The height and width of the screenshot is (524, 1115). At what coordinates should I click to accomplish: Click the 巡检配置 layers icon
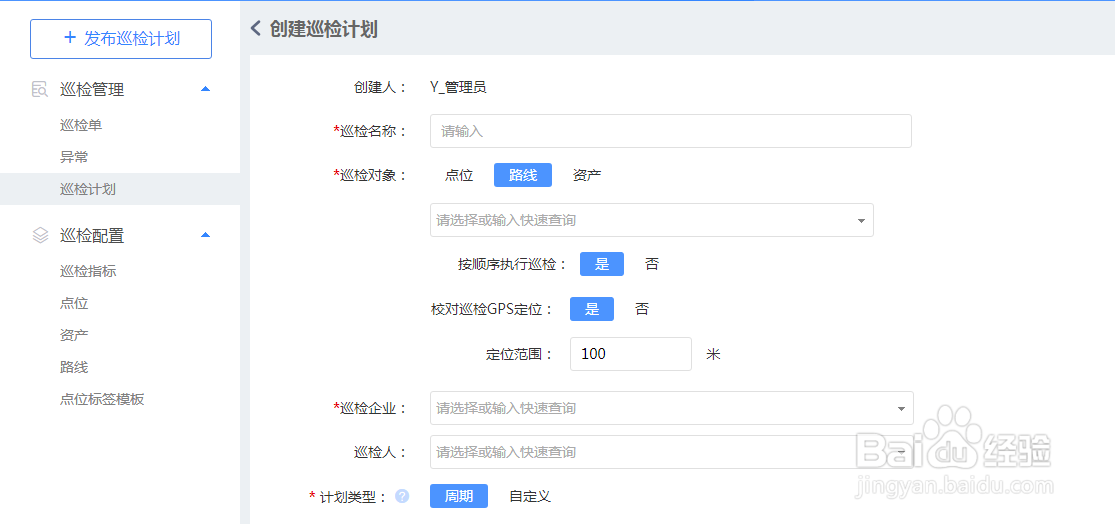click(x=40, y=236)
